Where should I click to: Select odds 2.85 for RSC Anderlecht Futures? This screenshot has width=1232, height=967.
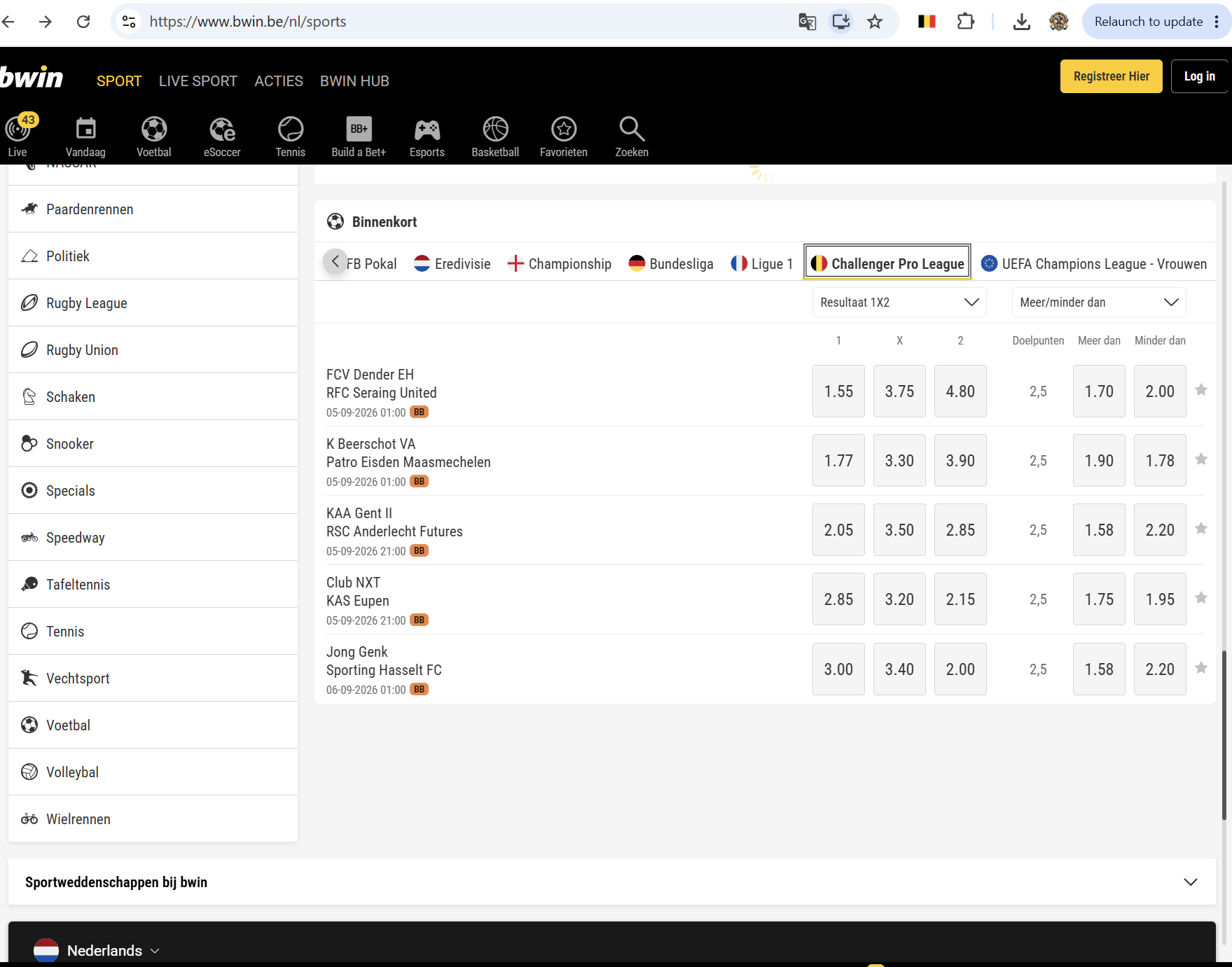click(x=960, y=529)
